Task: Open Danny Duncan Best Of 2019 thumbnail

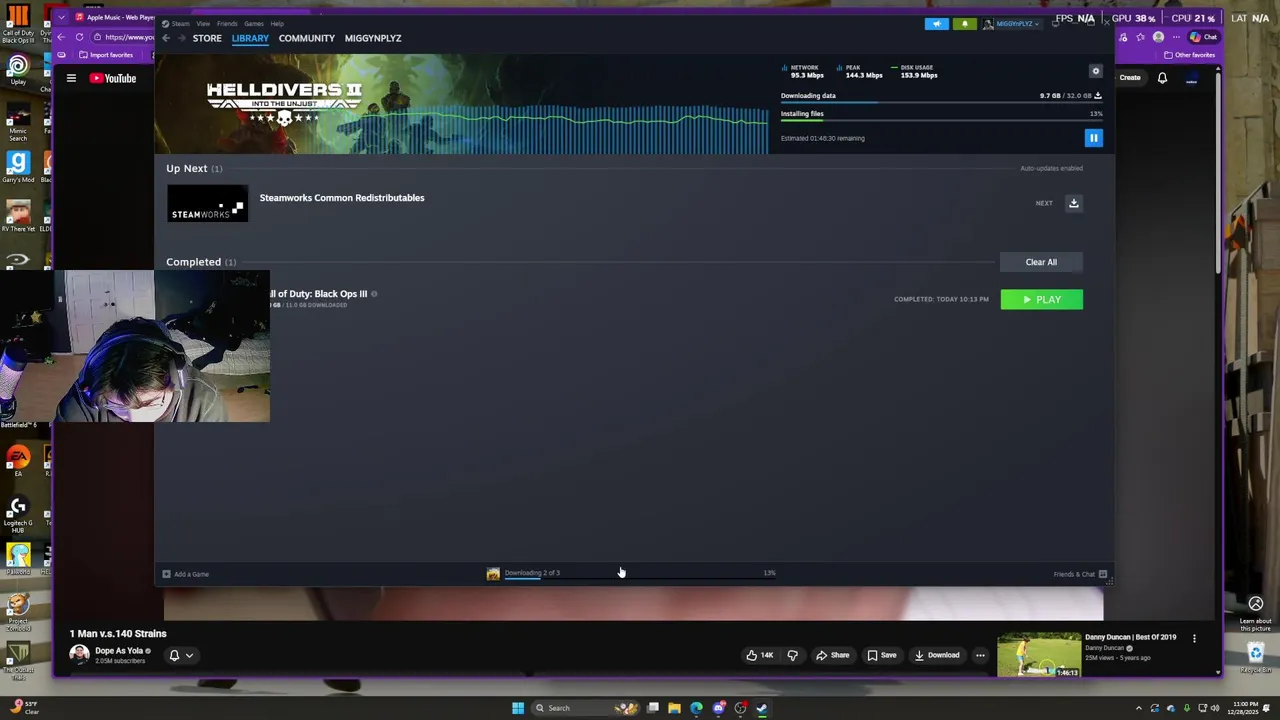Action: pos(1039,654)
